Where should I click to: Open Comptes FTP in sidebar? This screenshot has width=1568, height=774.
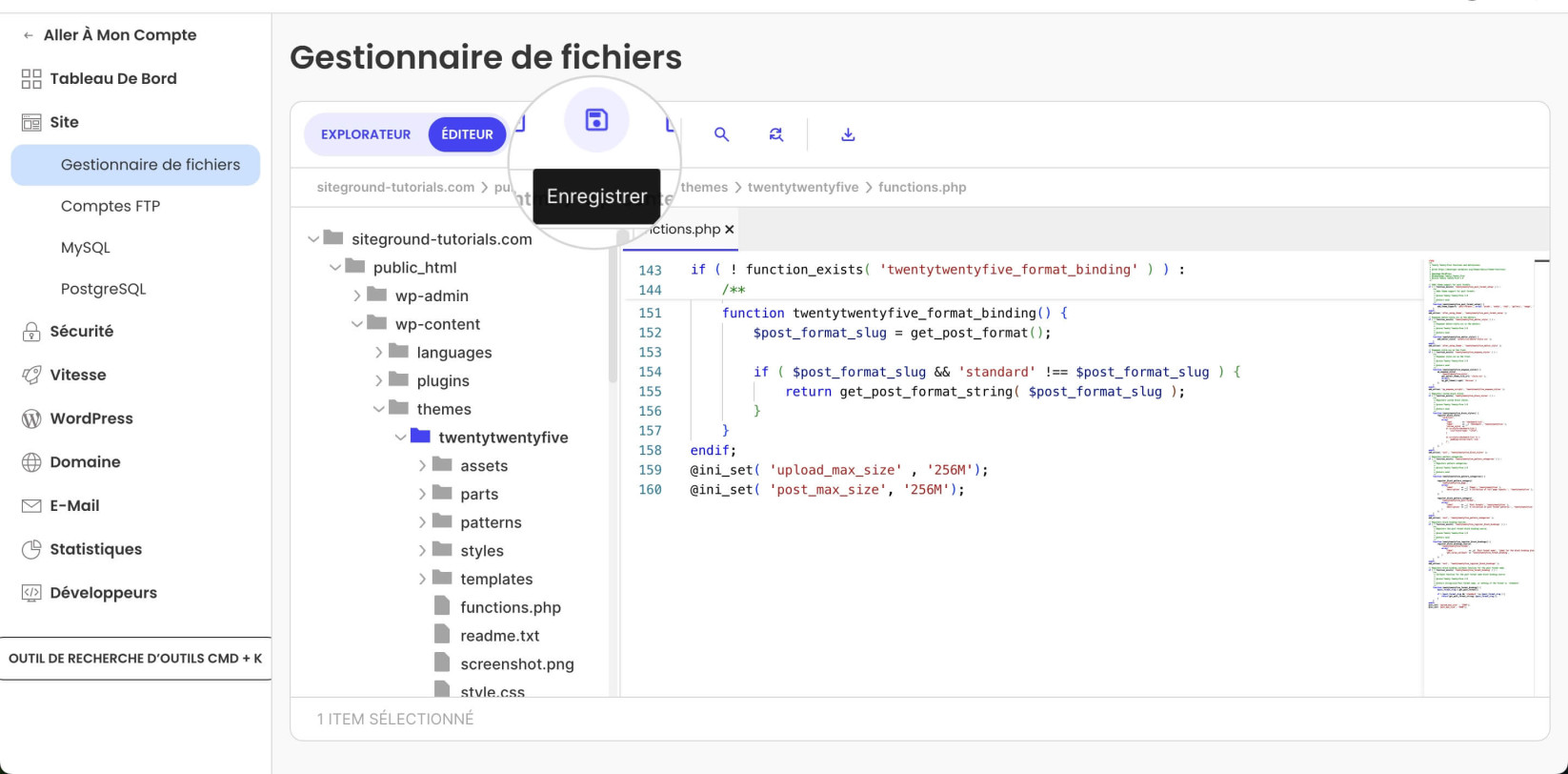(x=111, y=206)
